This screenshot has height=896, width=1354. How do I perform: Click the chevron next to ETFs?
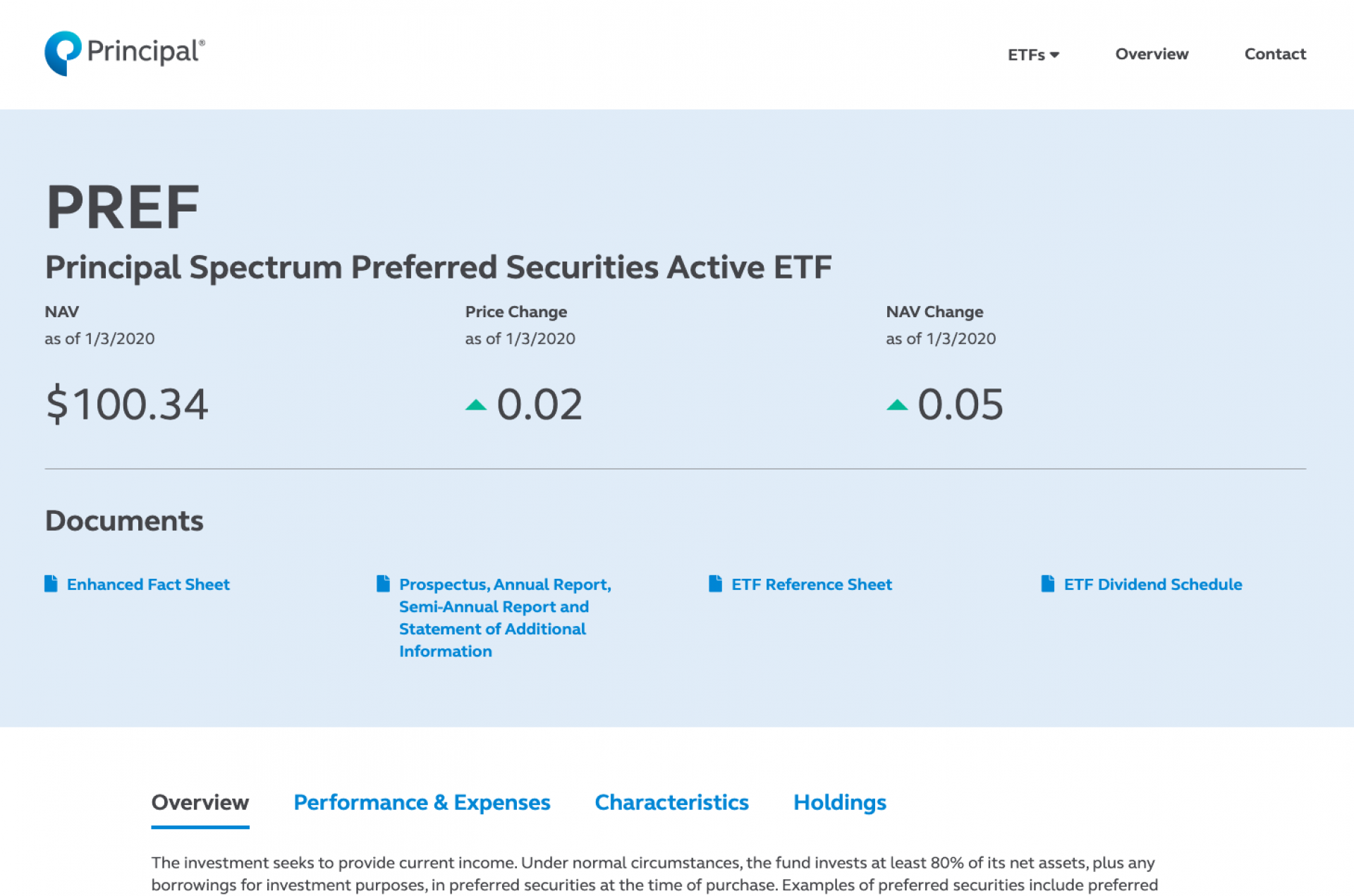pyautogui.click(x=1055, y=55)
